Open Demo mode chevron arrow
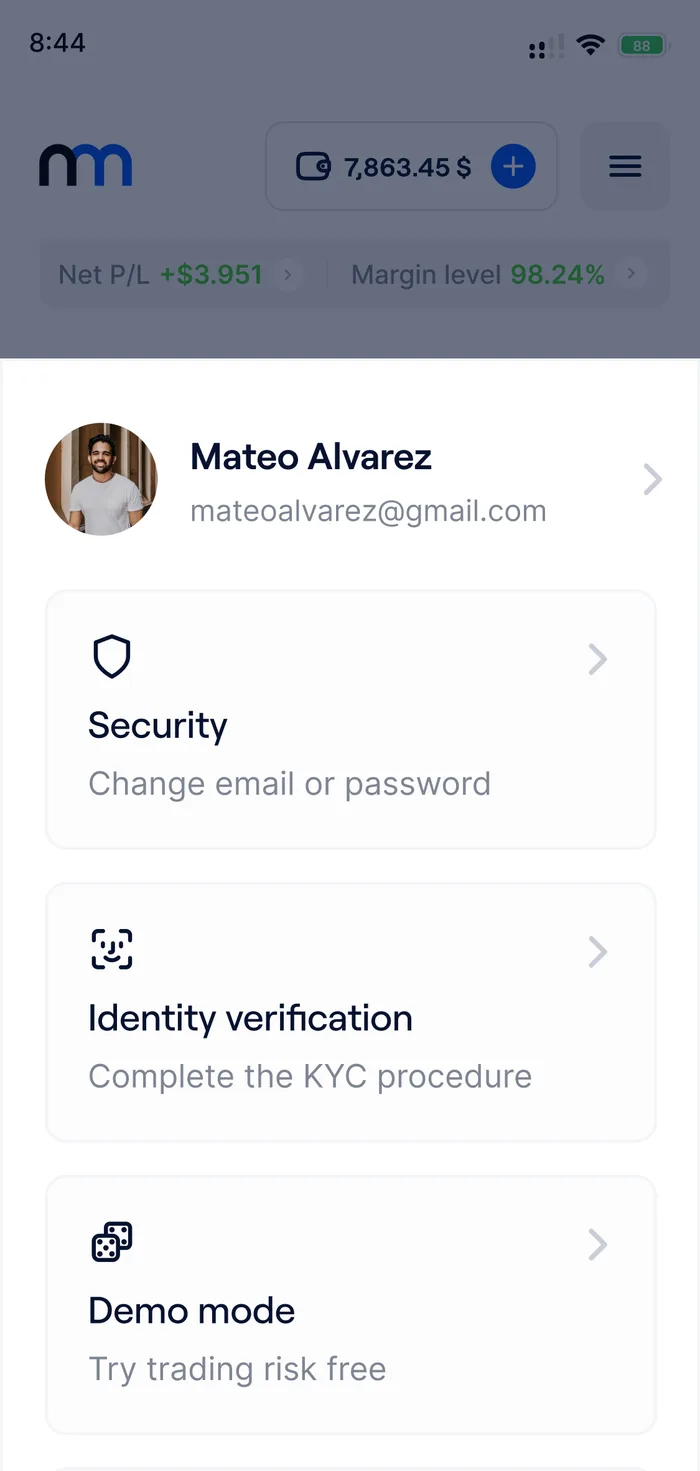700x1471 pixels. coord(598,1245)
